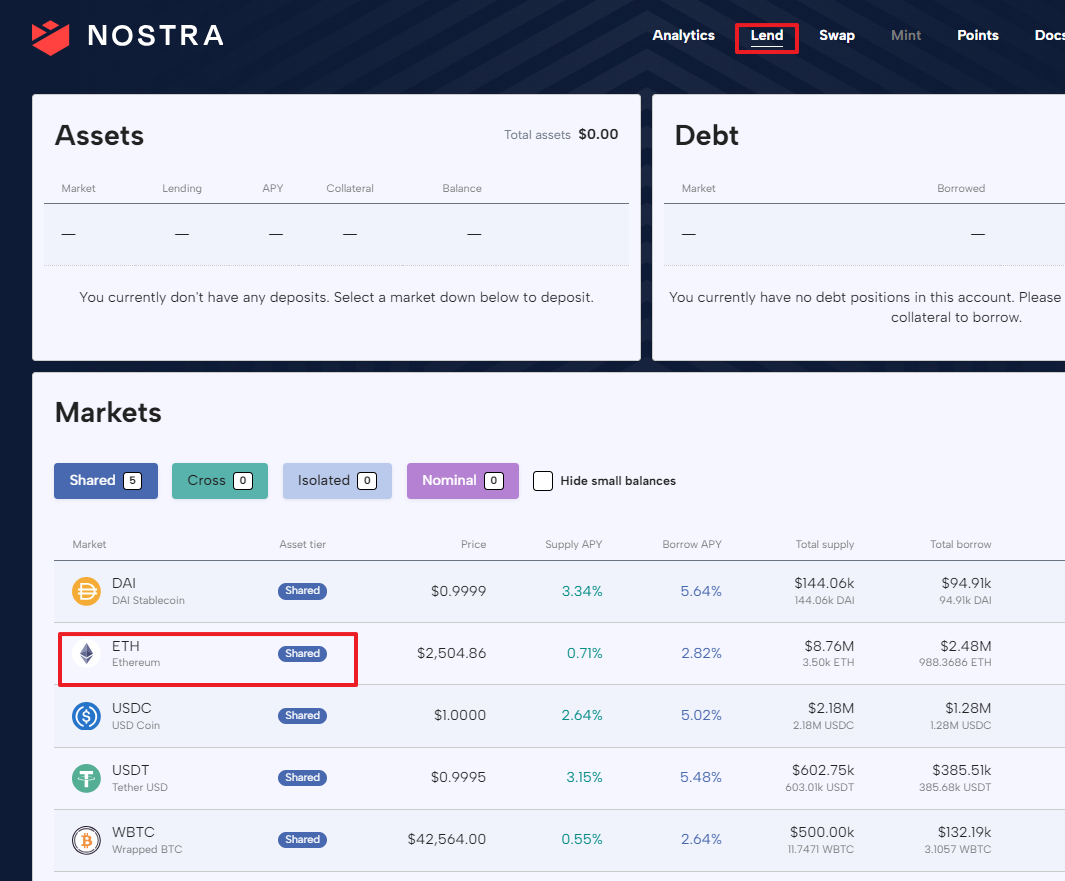Select the DAI Stablecoin market name
The width and height of the screenshot is (1065, 881).
pos(148,591)
